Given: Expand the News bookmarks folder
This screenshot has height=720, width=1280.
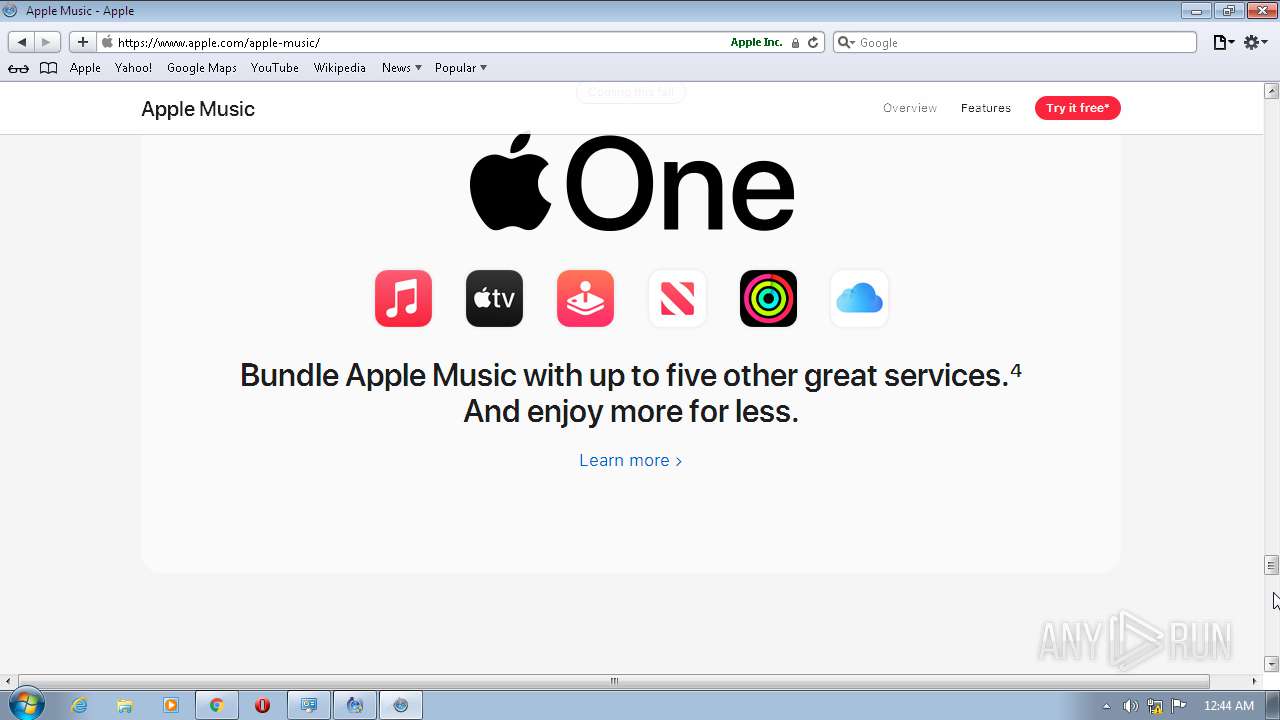Looking at the screenshot, I should pyautogui.click(x=402, y=68).
